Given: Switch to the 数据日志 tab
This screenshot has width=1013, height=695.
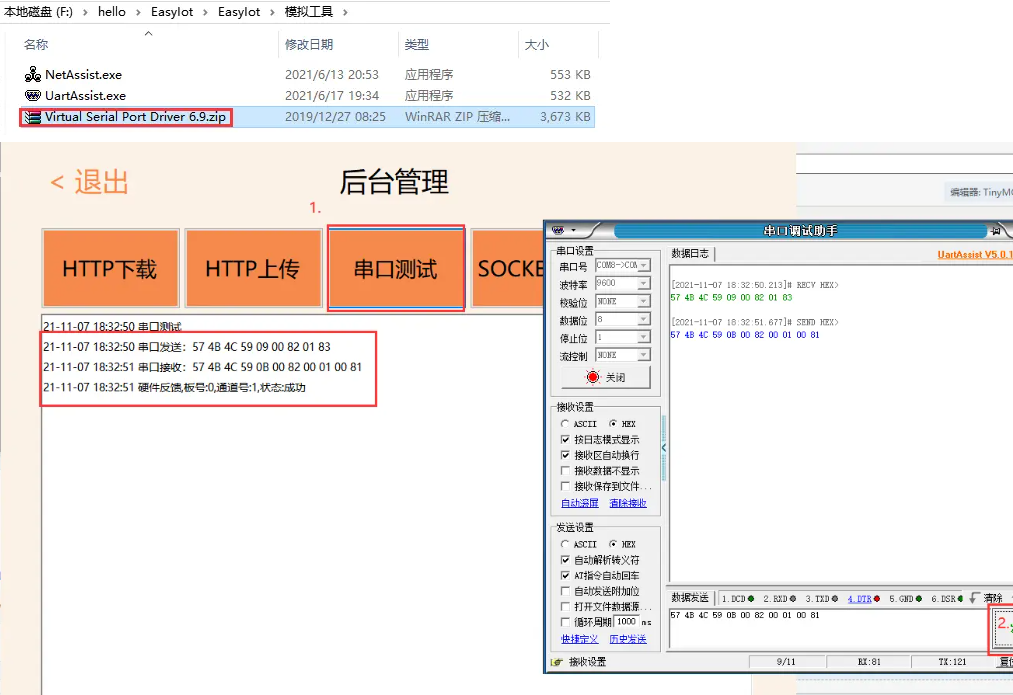Looking at the screenshot, I should tap(690, 253).
